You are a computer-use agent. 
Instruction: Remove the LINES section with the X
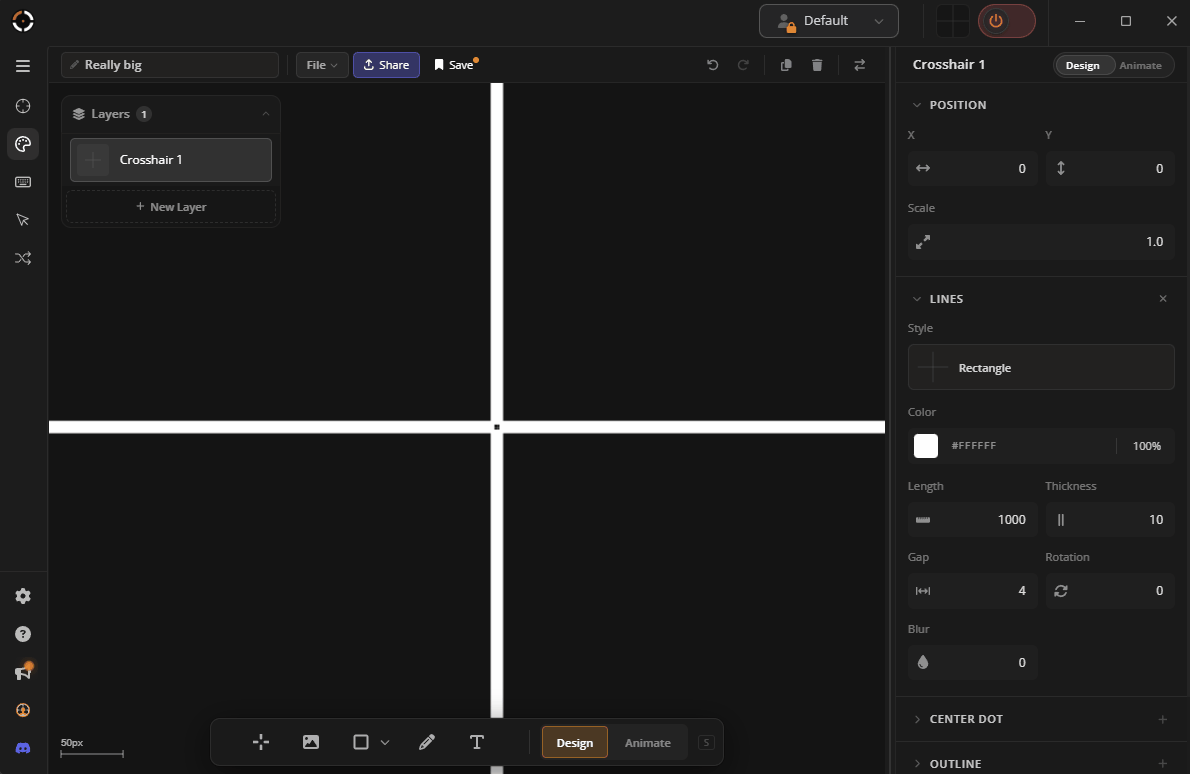[1163, 299]
